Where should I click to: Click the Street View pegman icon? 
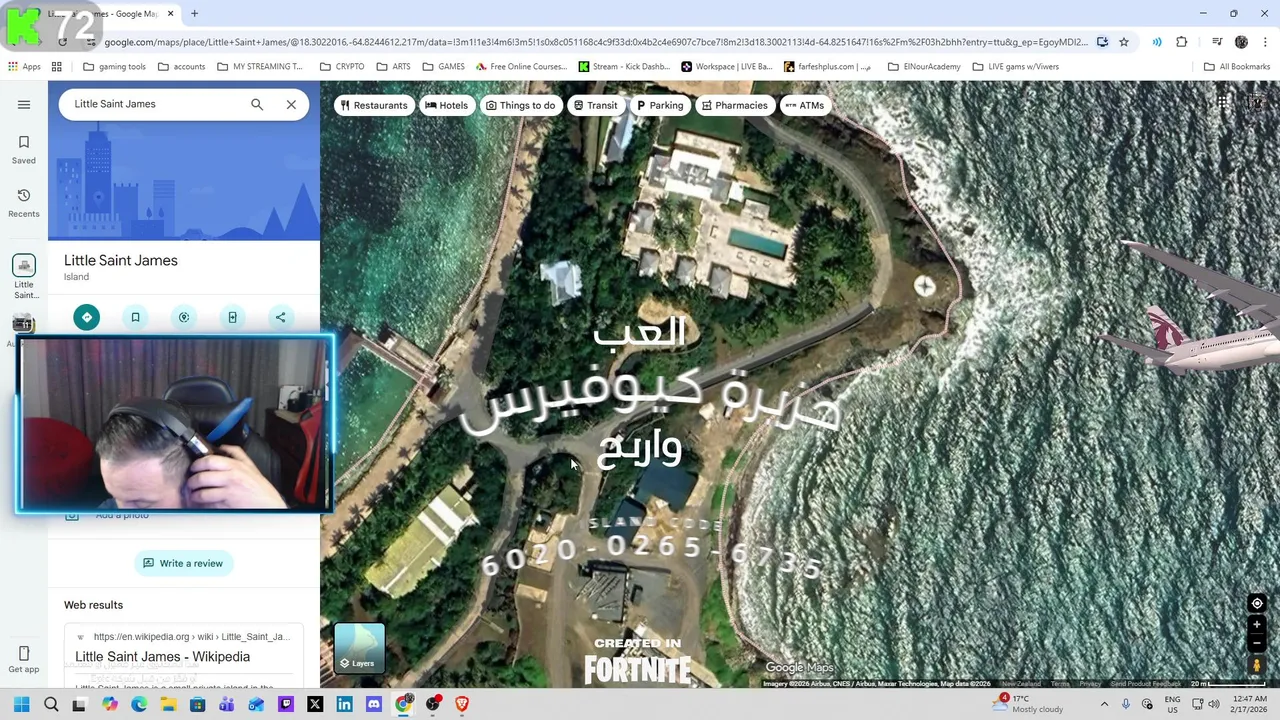coord(1257,665)
